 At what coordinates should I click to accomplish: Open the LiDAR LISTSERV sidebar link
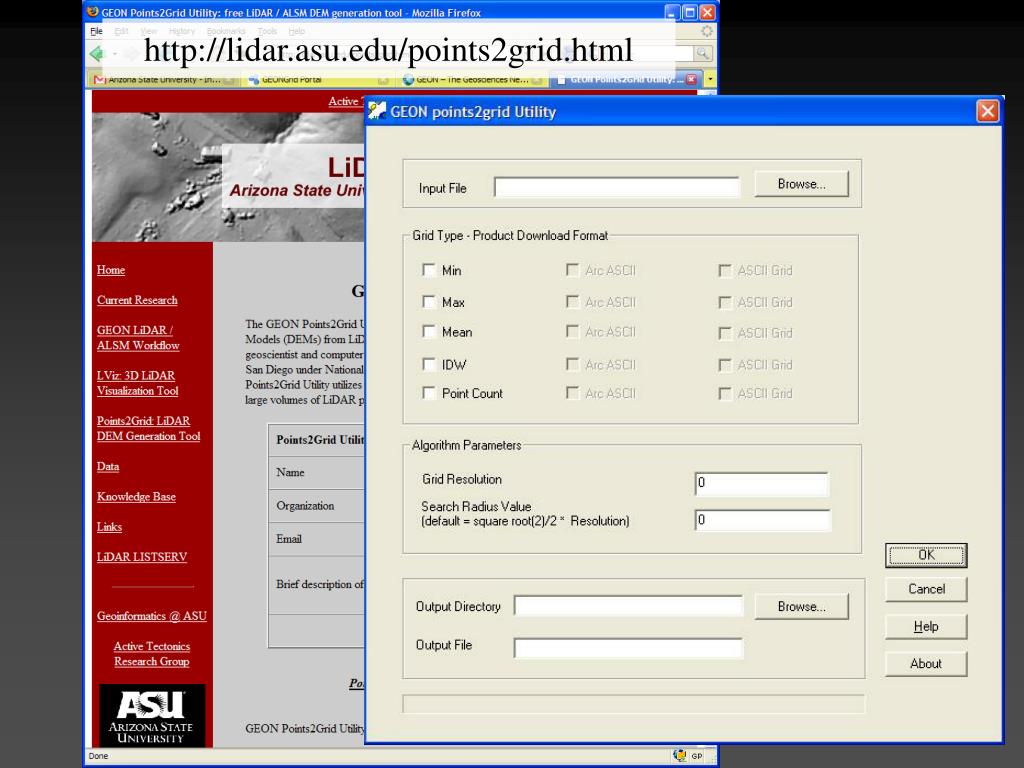pyautogui.click(x=142, y=556)
